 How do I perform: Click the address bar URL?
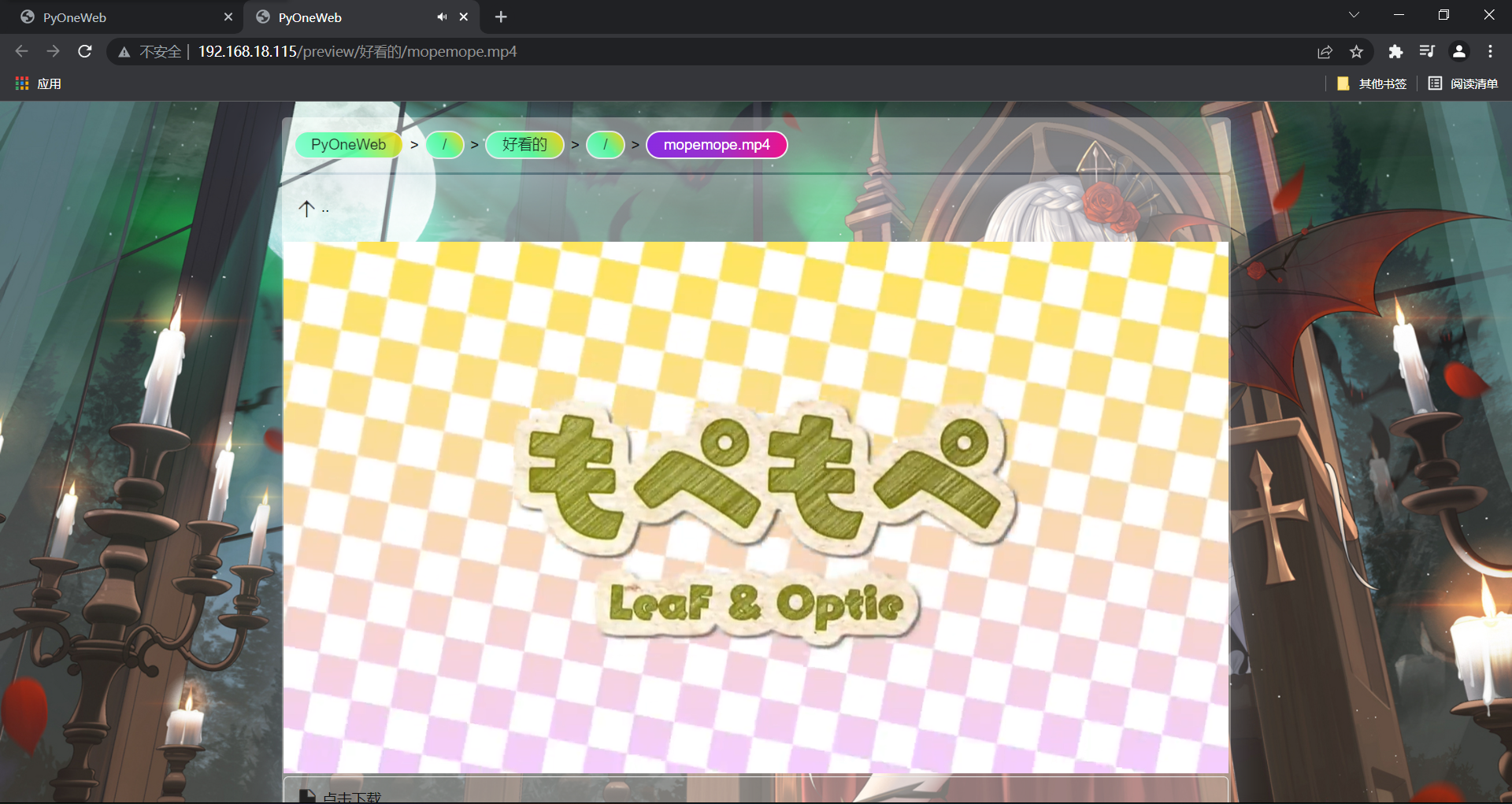pyautogui.click(x=357, y=51)
